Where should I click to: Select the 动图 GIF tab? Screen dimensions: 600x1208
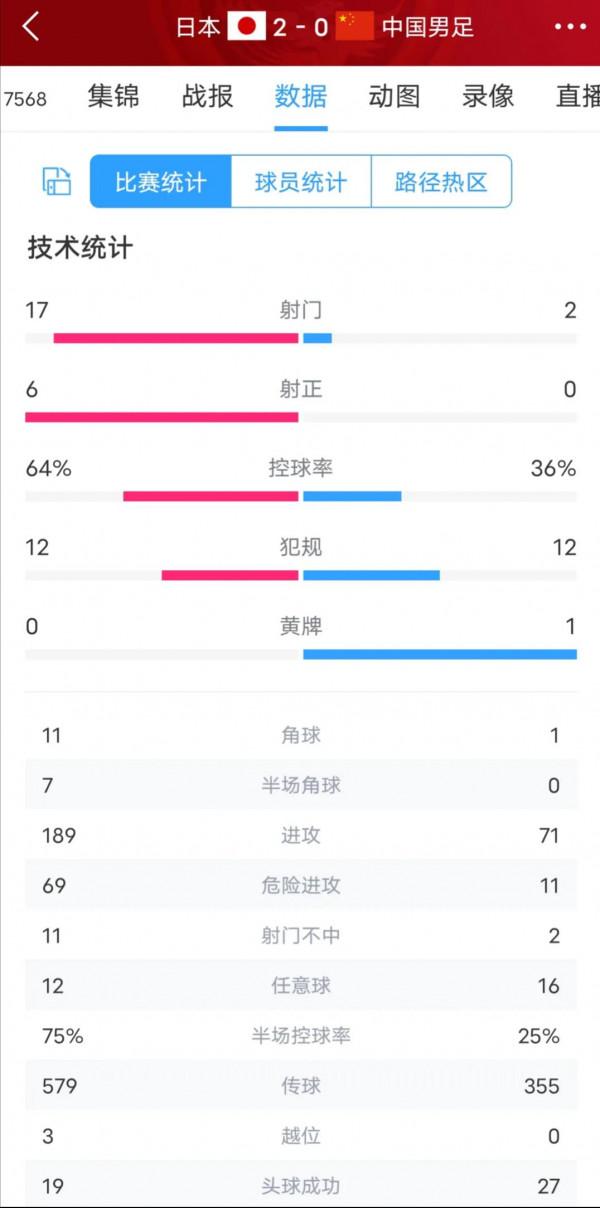click(394, 96)
